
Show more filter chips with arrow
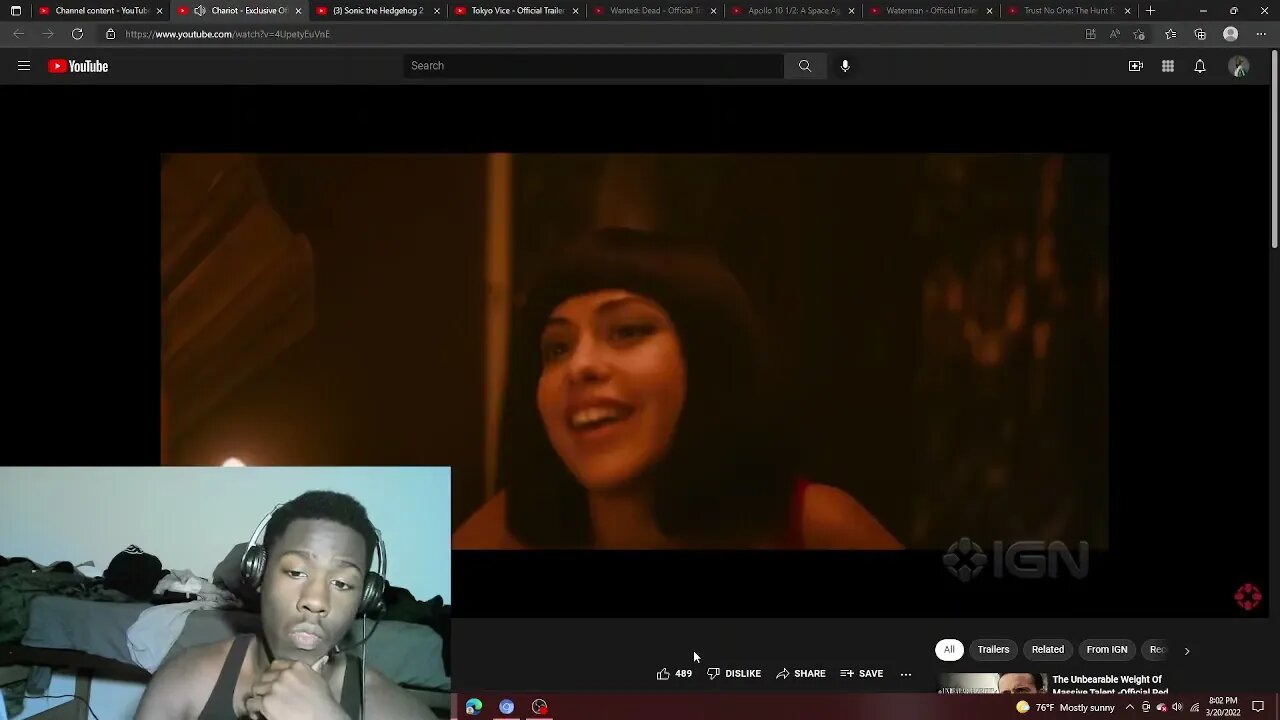pyautogui.click(x=1187, y=650)
